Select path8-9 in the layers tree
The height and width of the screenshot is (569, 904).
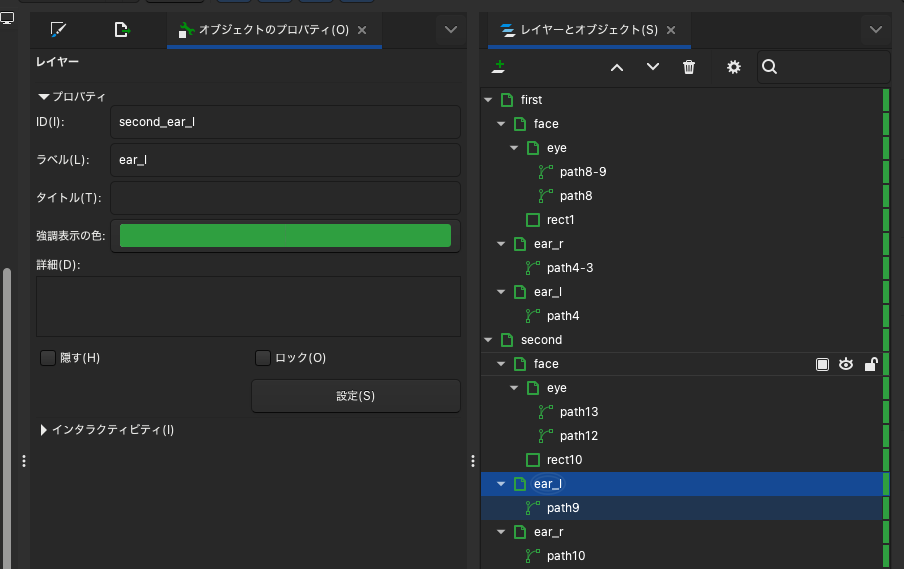tap(583, 172)
